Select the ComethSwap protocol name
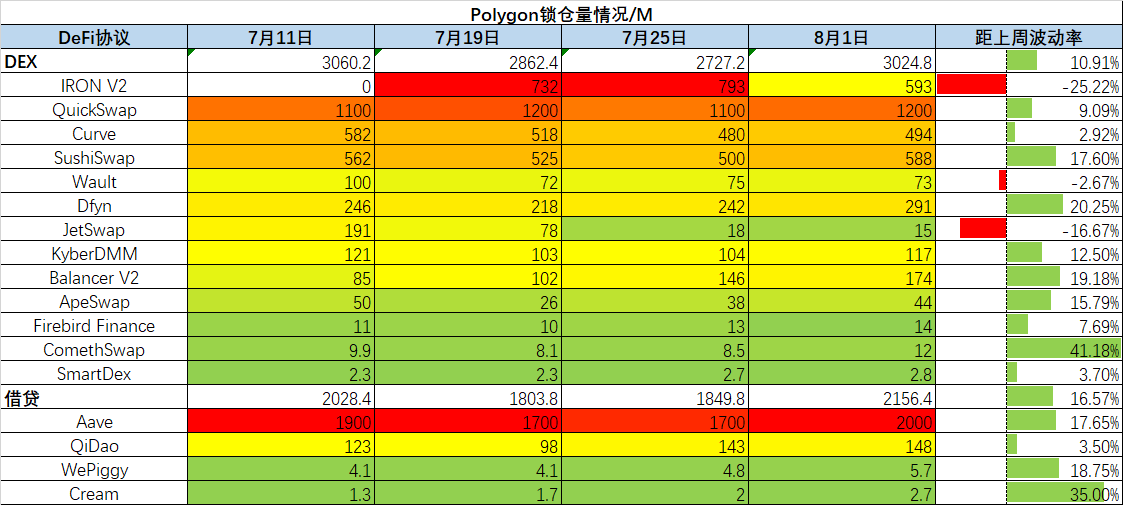The image size is (1123, 505). click(94, 350)
